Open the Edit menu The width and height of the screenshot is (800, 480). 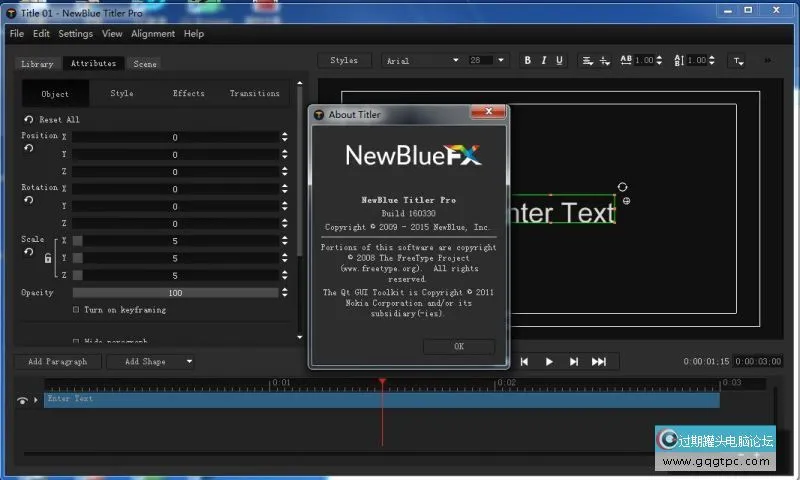coord(41,34)
